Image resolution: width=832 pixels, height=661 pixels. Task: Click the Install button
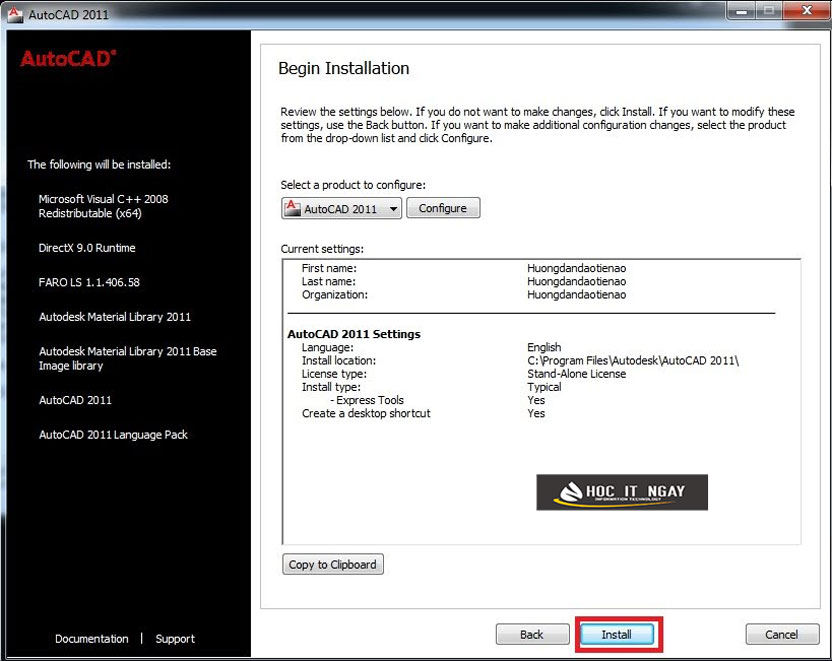coord(617,634)
